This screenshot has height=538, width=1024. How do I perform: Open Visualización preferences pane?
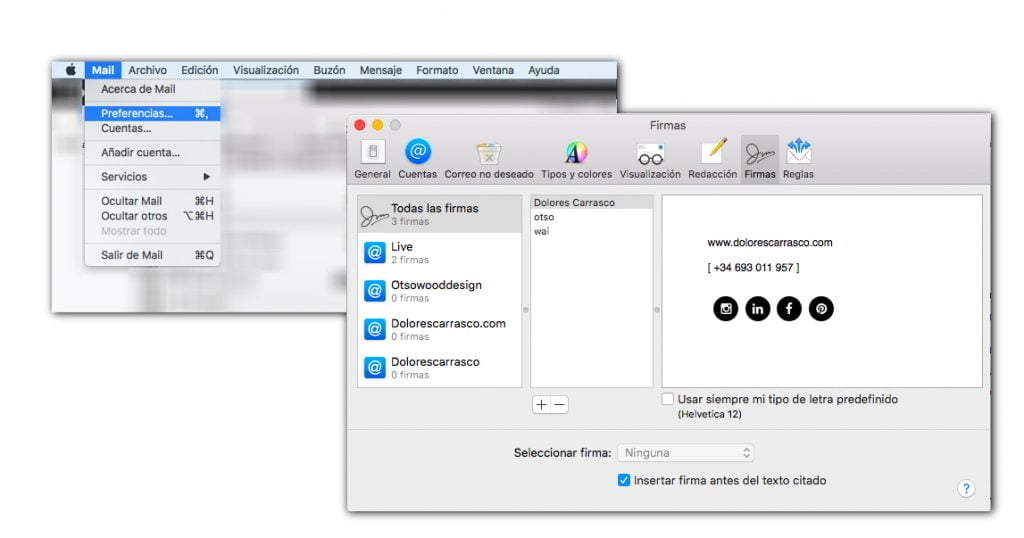(650, 159)
